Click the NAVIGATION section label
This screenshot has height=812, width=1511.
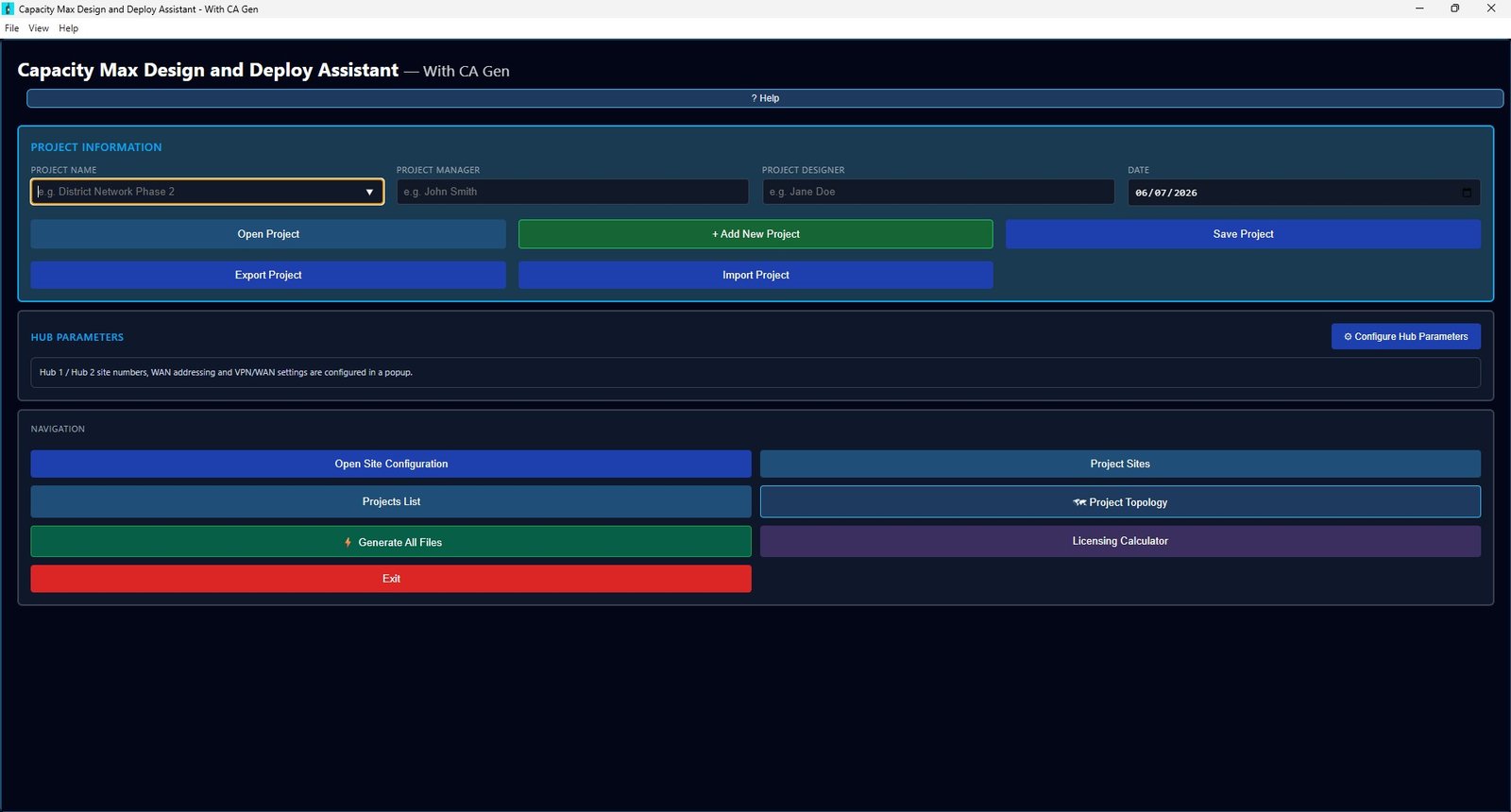(58, 429)
